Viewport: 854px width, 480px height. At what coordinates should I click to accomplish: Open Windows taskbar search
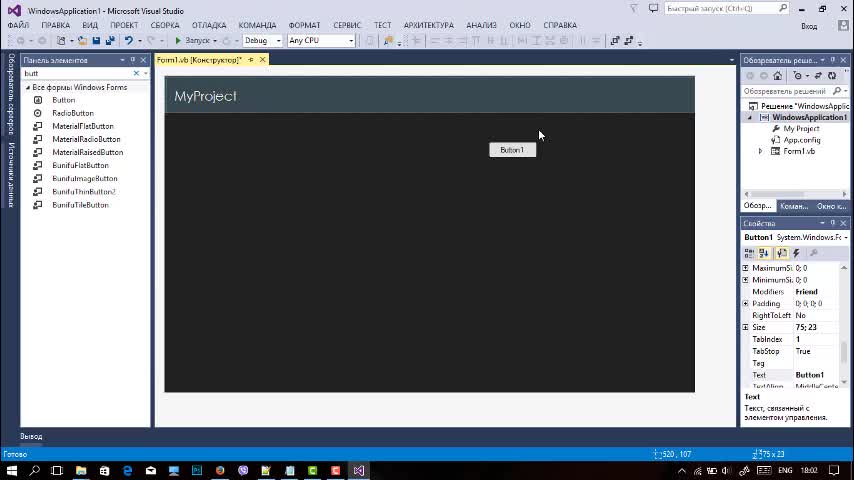coord(34,470)
